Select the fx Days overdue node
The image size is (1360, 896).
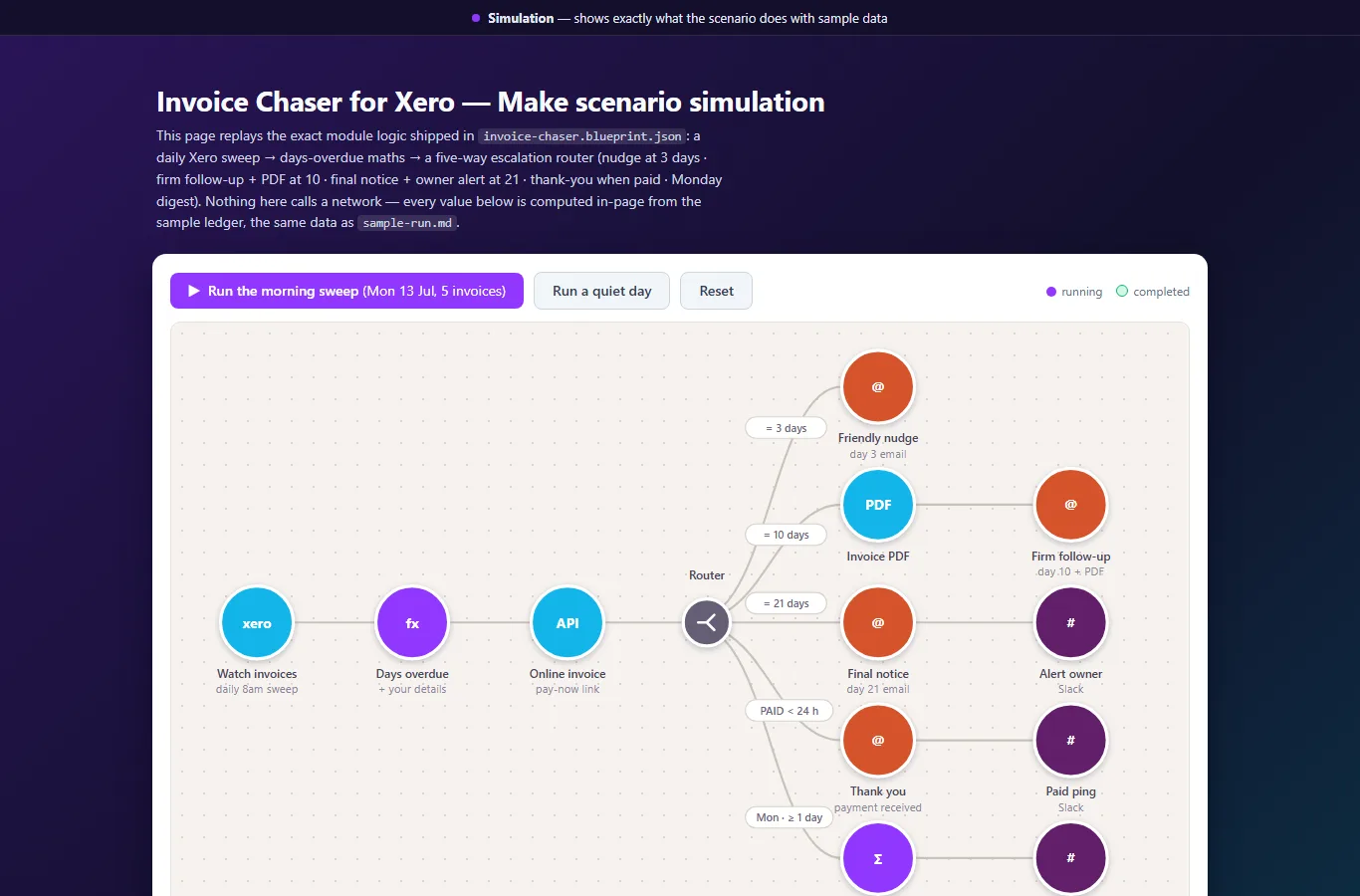coord(412,623)
